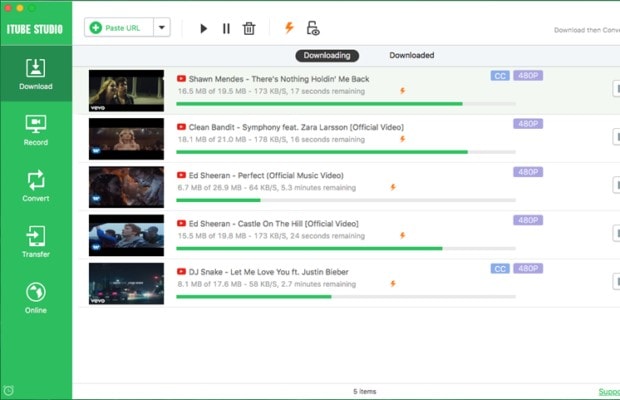This screenshot has width=620, height=400.
Task: Toggle turbo mode lightning toolbar icon
Action: (289, 27)
